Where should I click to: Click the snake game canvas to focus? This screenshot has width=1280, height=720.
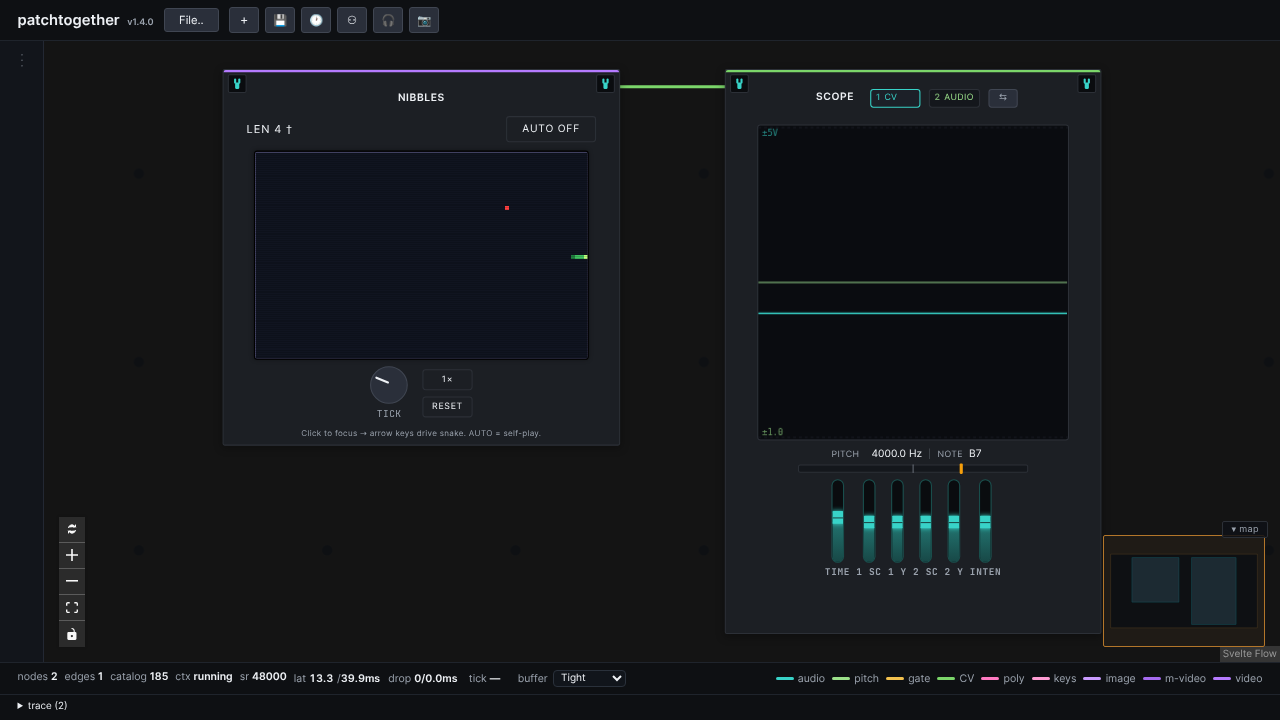tap(421, 255)
